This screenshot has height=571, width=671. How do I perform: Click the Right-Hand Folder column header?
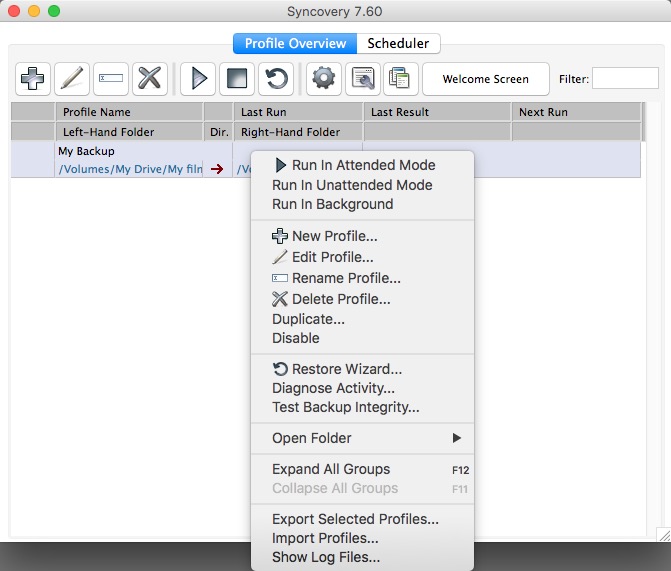click(298, 132)
